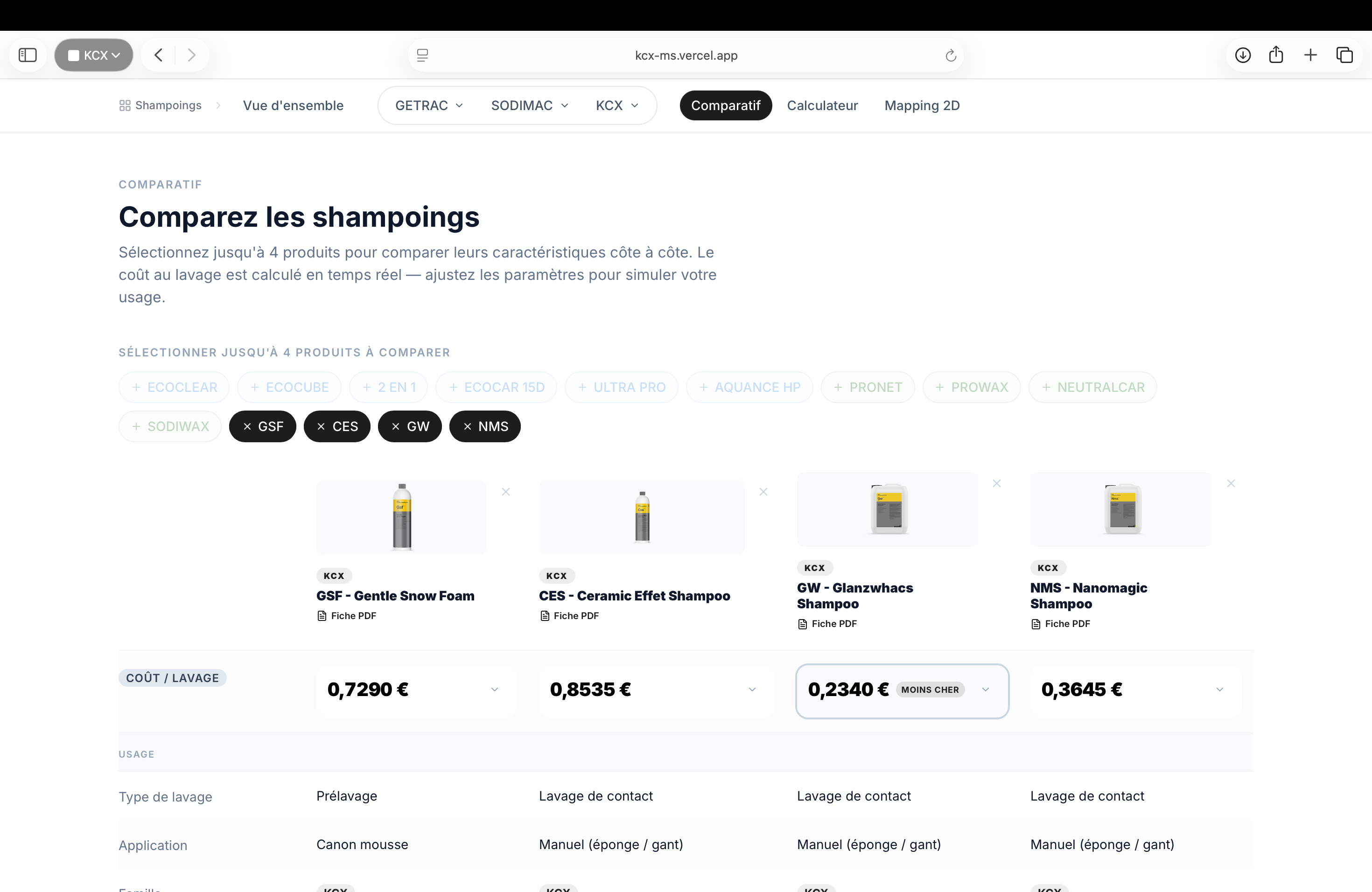Add PROWAX to the comparison
The image size is (1372, 892).
(971, 387)
